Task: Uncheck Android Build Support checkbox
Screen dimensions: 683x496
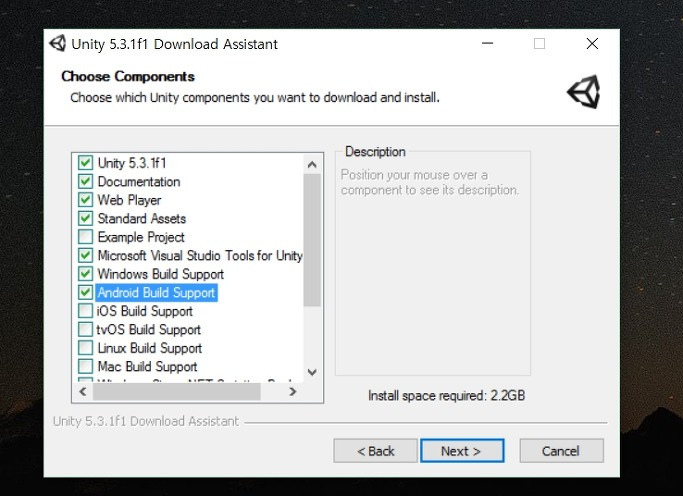Action: point(85,292)
